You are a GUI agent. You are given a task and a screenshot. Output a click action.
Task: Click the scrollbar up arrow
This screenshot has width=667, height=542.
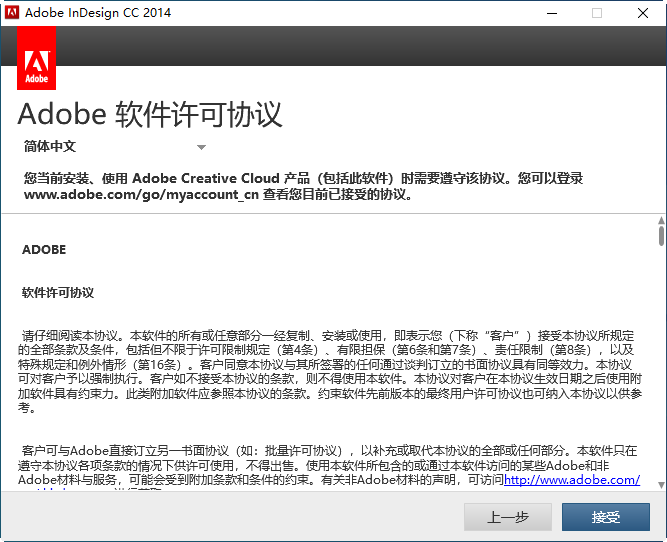(661, 220)
